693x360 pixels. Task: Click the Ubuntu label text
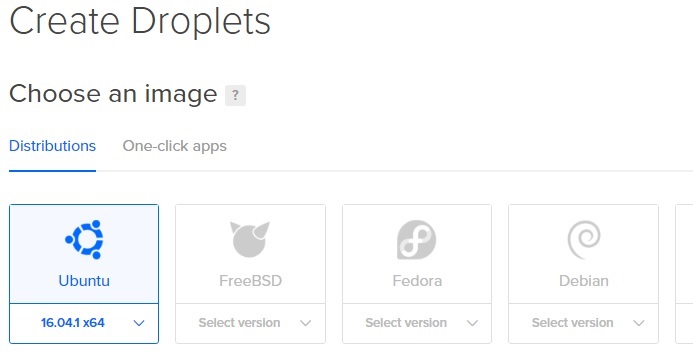click(84, 281)
